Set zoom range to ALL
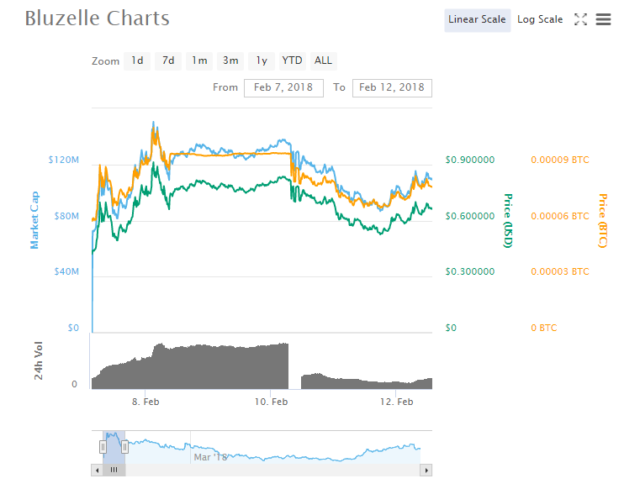640x489 pixels. 323,61
